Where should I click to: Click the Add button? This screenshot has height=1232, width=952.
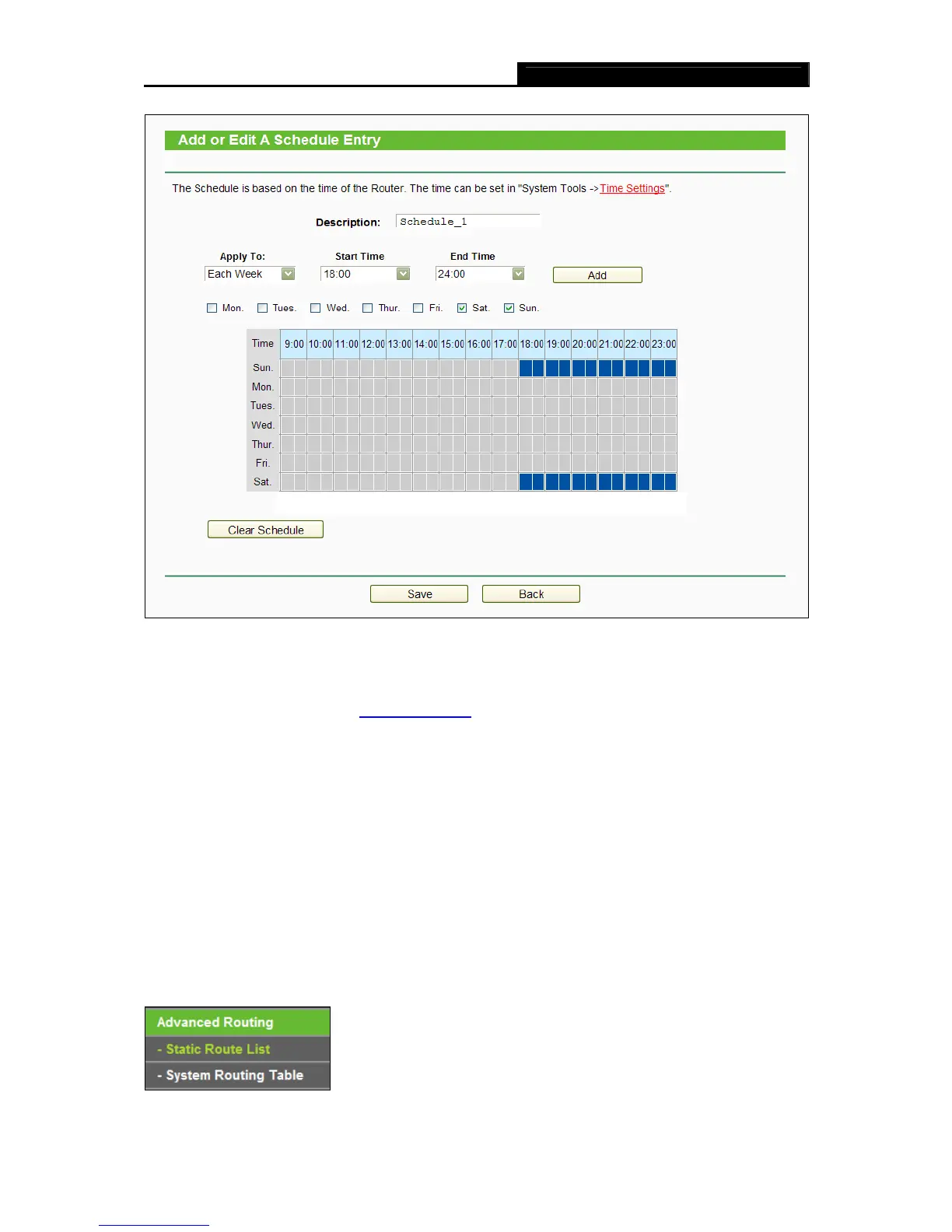point(597,275)
